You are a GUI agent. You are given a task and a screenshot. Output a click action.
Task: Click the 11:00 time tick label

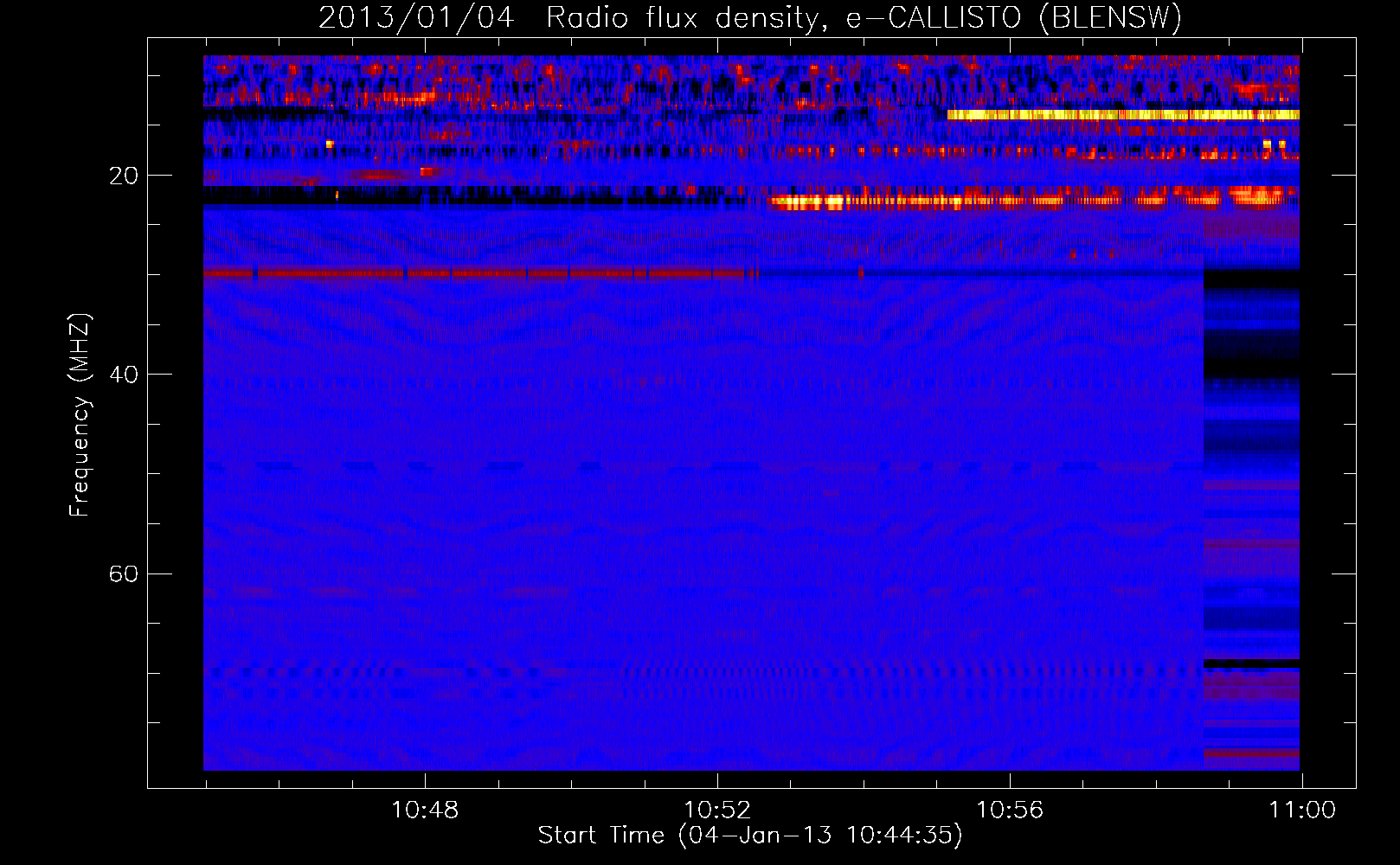click(x=1302, y=811)
